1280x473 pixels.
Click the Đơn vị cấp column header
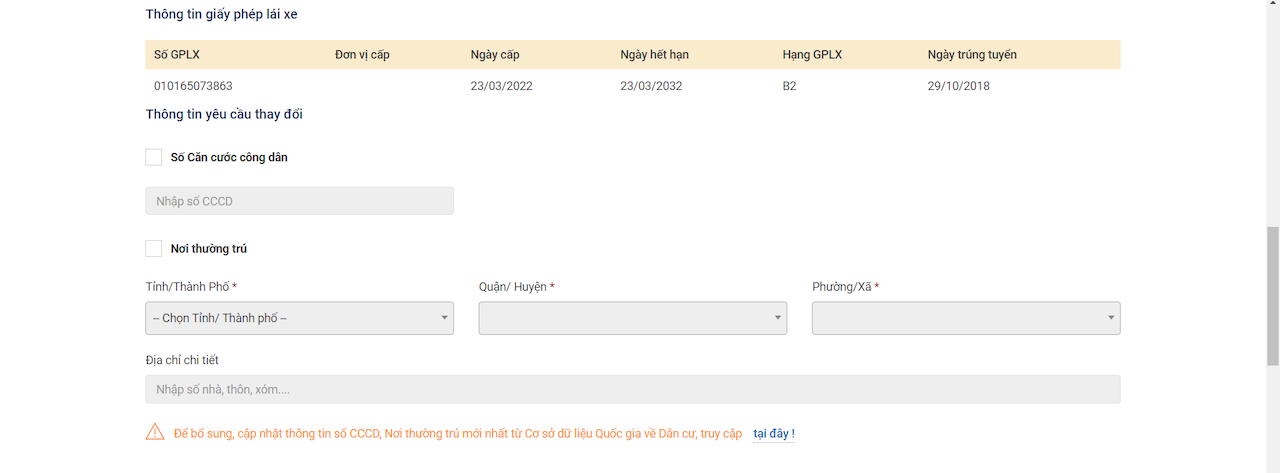click(x=362, y=55)
